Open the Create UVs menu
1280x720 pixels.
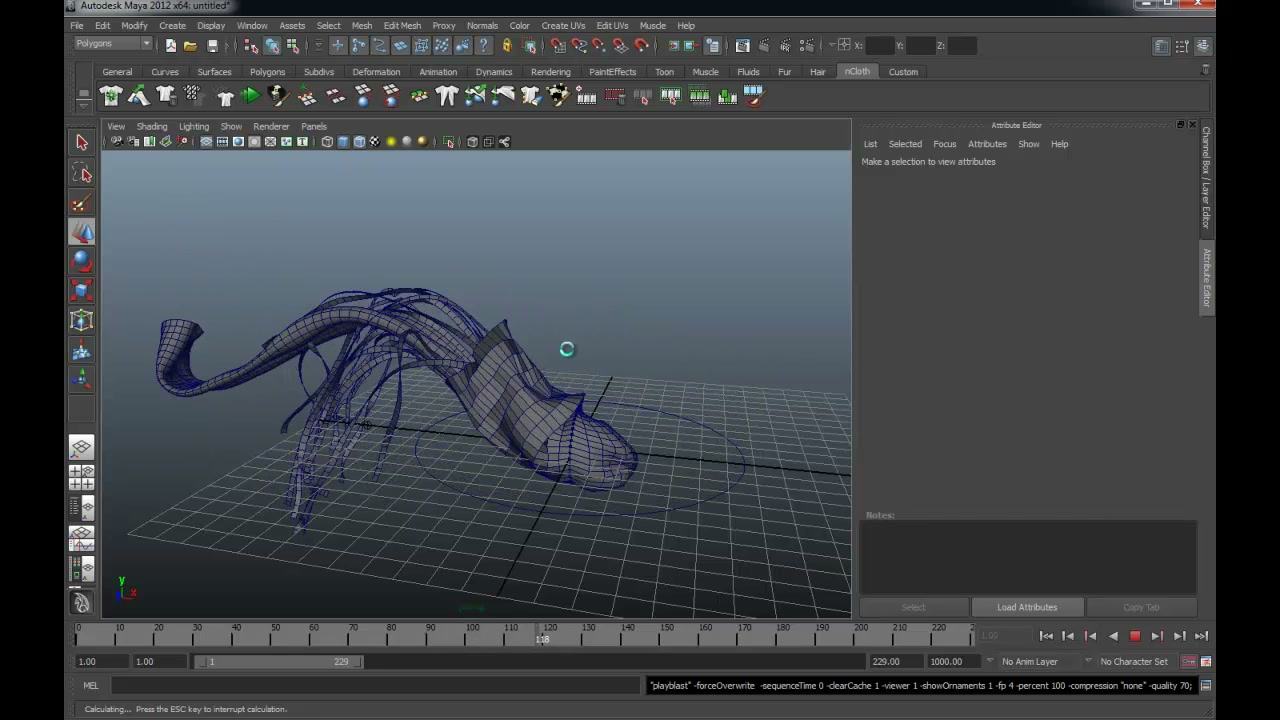pos(563,26)
